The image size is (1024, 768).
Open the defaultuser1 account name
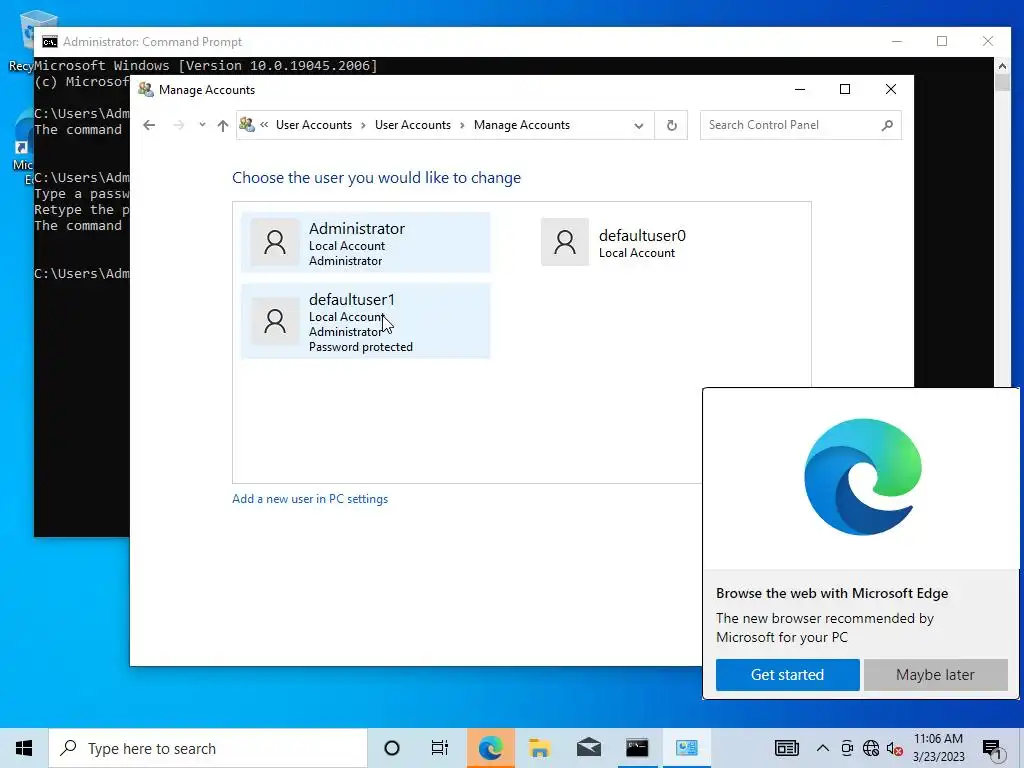tap(351, 300)
